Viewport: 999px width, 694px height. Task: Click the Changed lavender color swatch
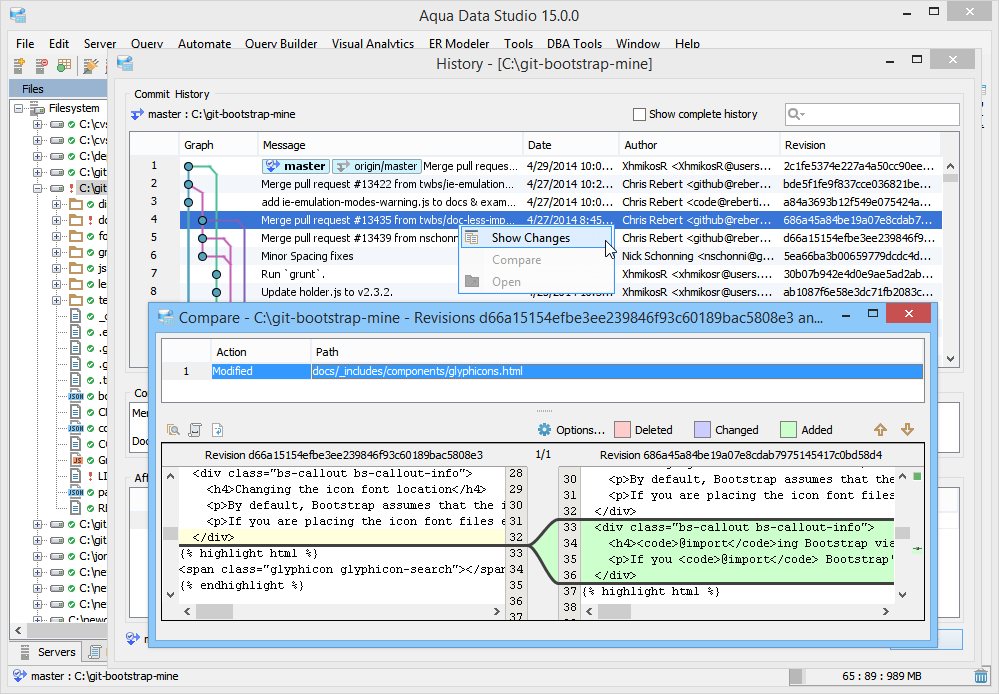point(702,430)
